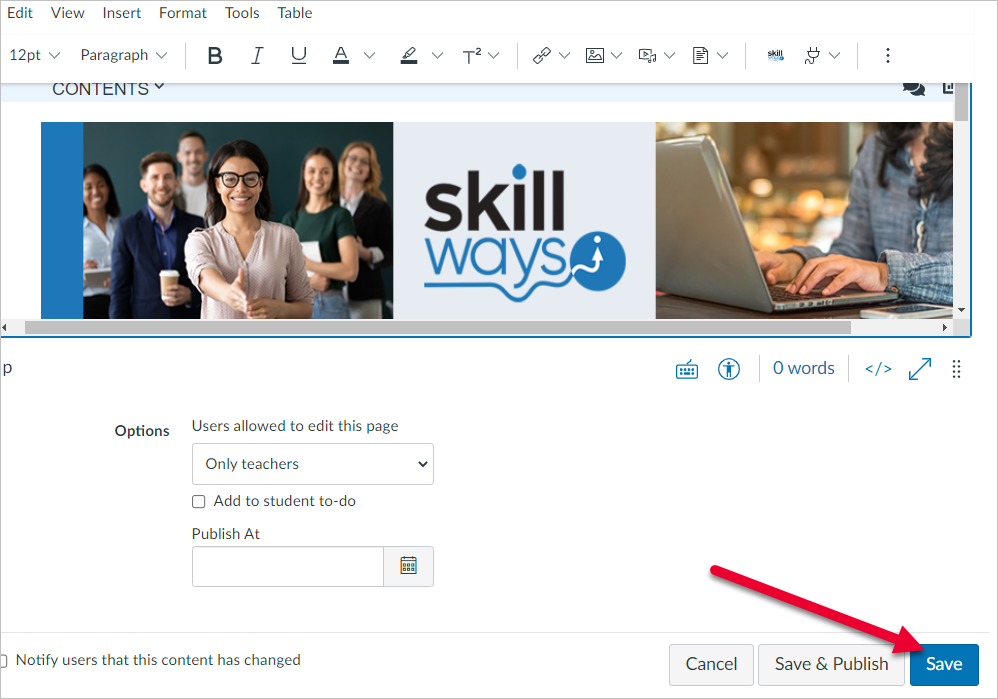Click the Save button
This screenshot has width=998, height=699.
click(x=944, y=665)
